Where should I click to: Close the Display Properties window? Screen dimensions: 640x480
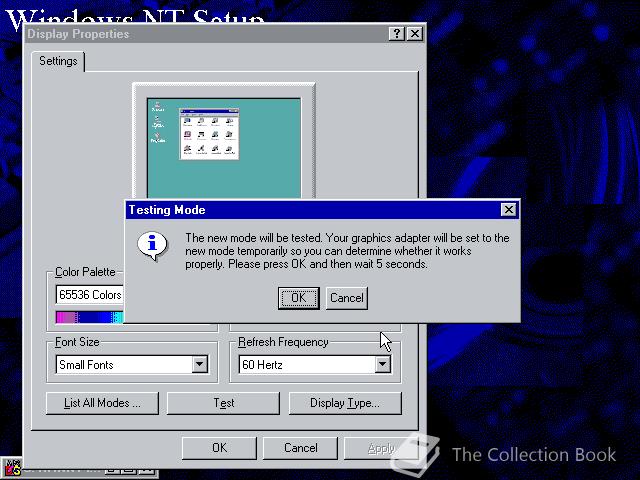click(415, 33)
